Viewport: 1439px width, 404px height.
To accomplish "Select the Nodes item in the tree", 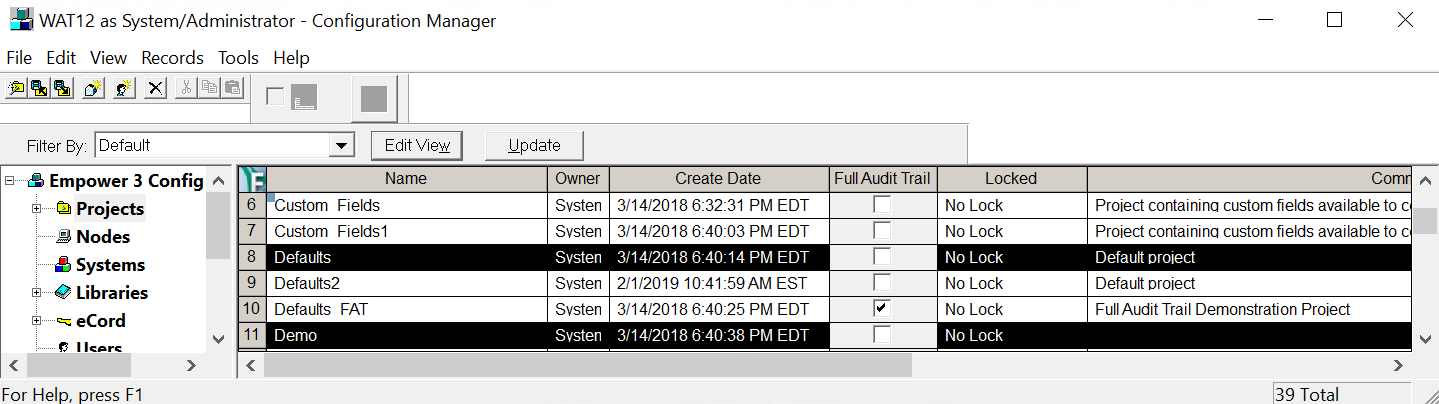I will point(103,237).
